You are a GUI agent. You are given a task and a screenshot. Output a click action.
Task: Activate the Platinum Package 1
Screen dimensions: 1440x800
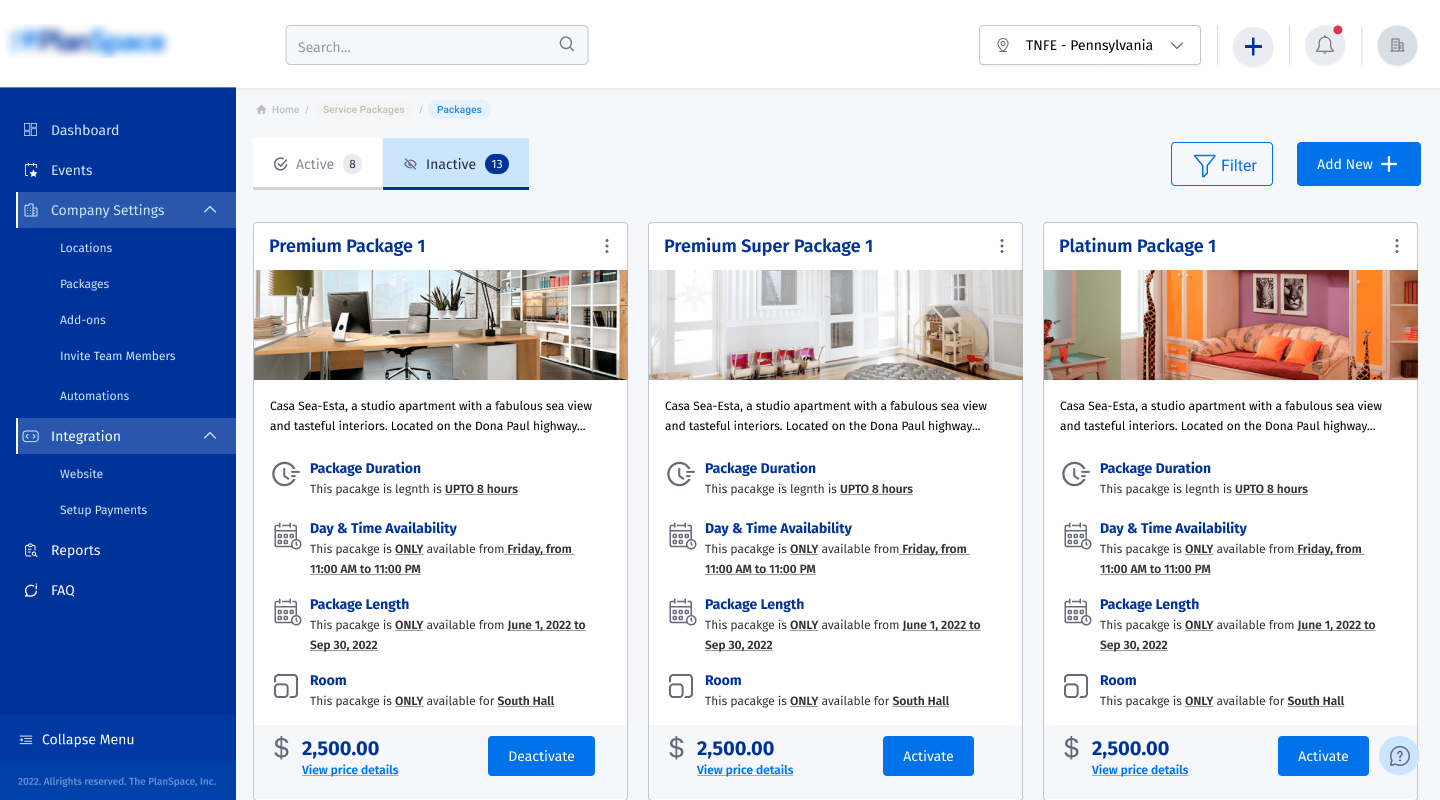1322,756
